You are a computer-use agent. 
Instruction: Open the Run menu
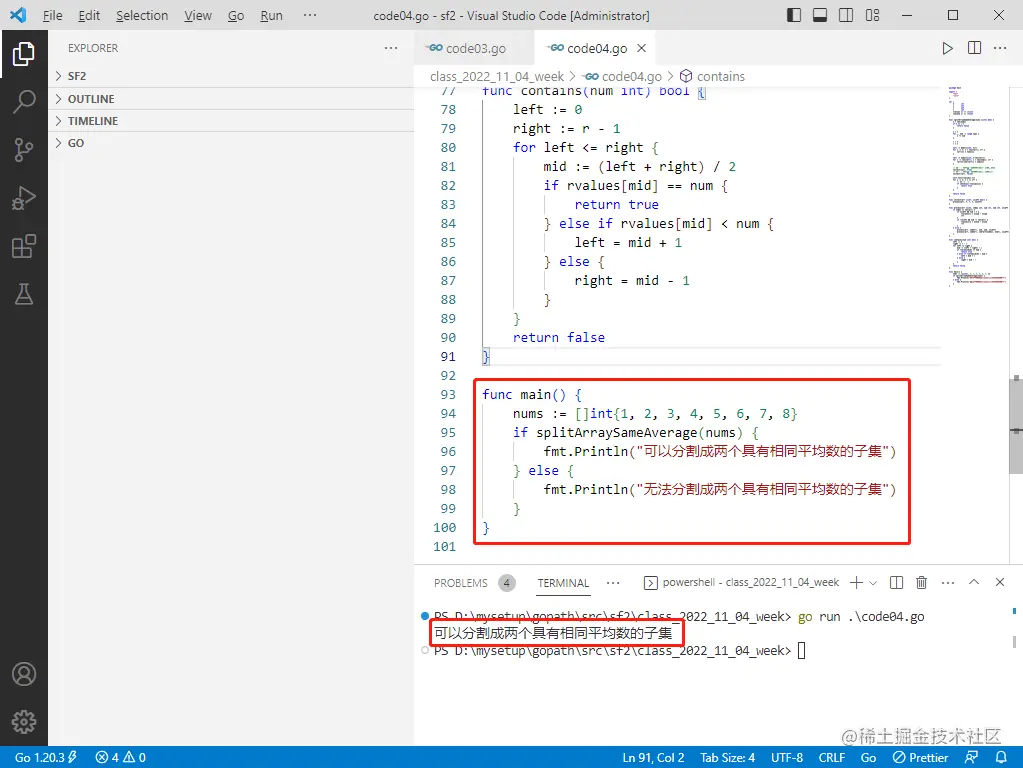(x=271, y=15)
